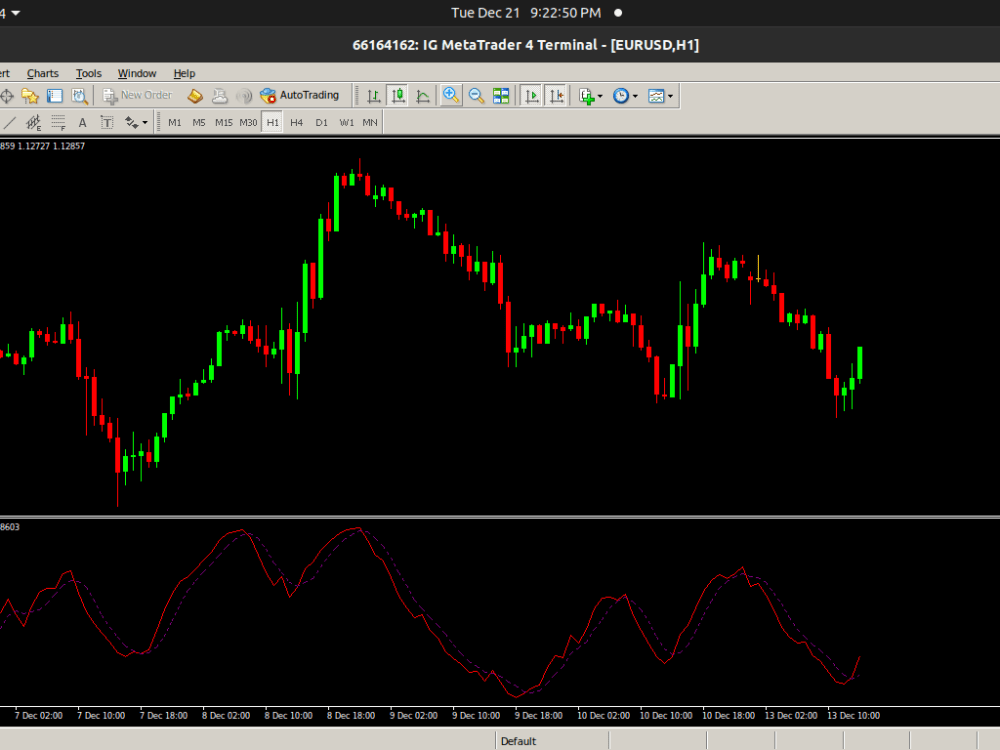Screen dimensions: 1000x750
Task: Zoom in on the chart
Action: tap(451, 96)
